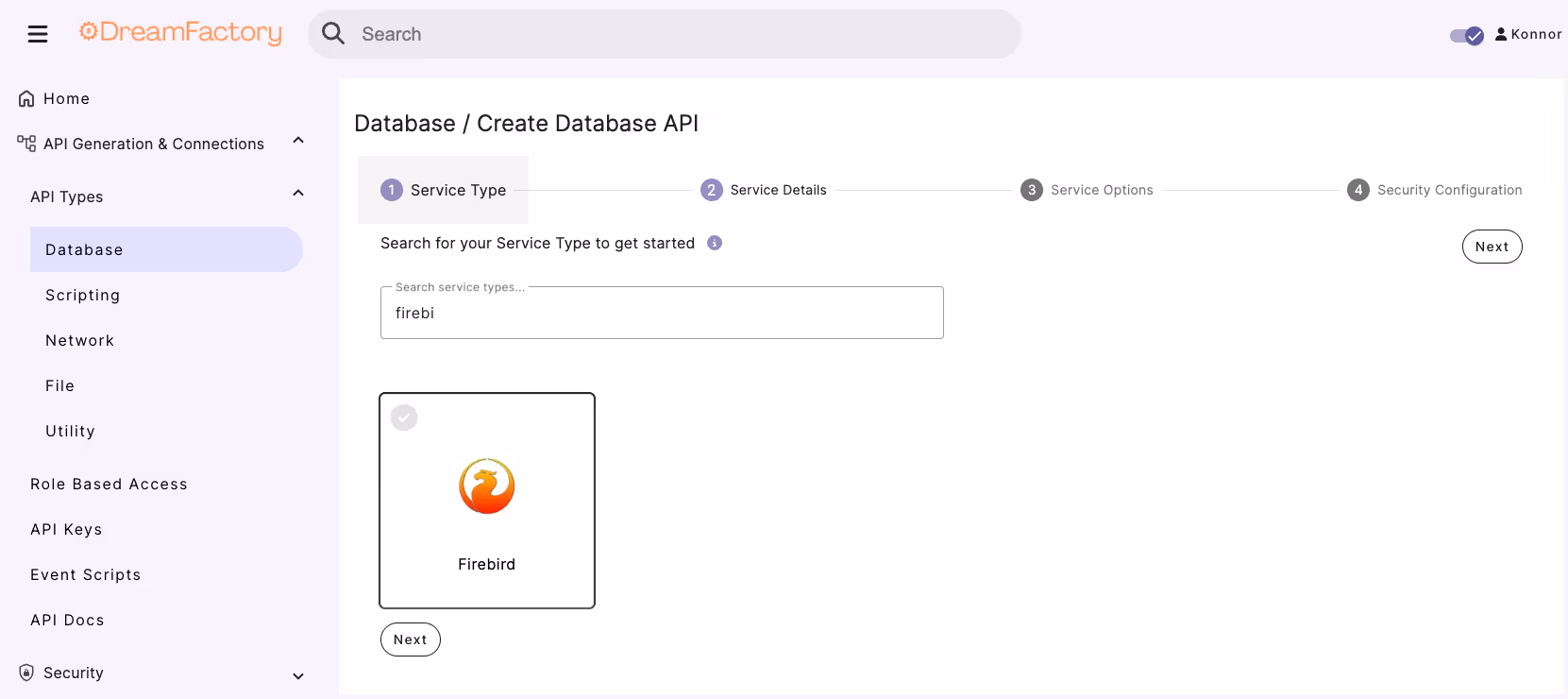Collapse the API Types section chevron
This screenshot has height=699, width=1568.
tap(298, 194)
